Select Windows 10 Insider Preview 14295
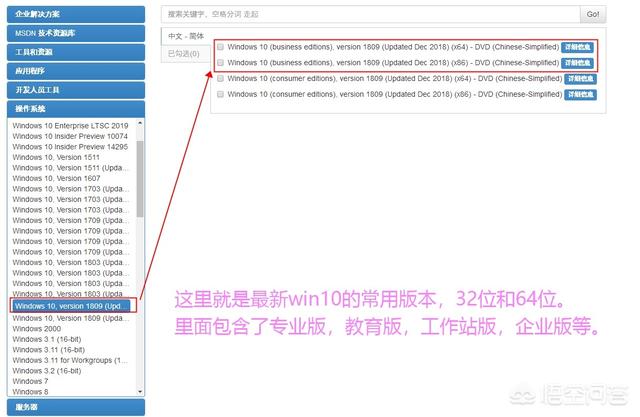 70,147
